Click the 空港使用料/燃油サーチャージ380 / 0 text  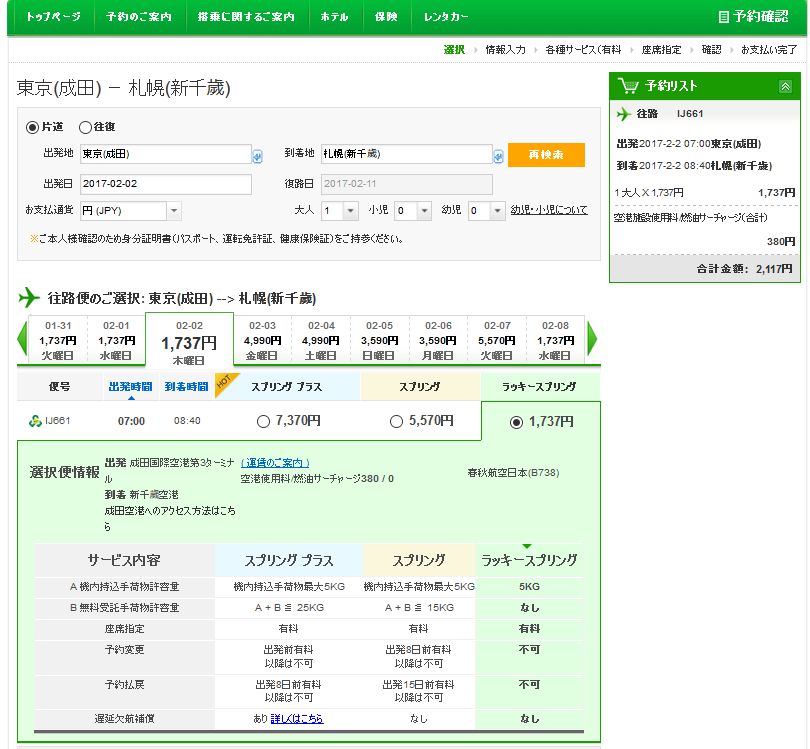click(x=317, y=479)
